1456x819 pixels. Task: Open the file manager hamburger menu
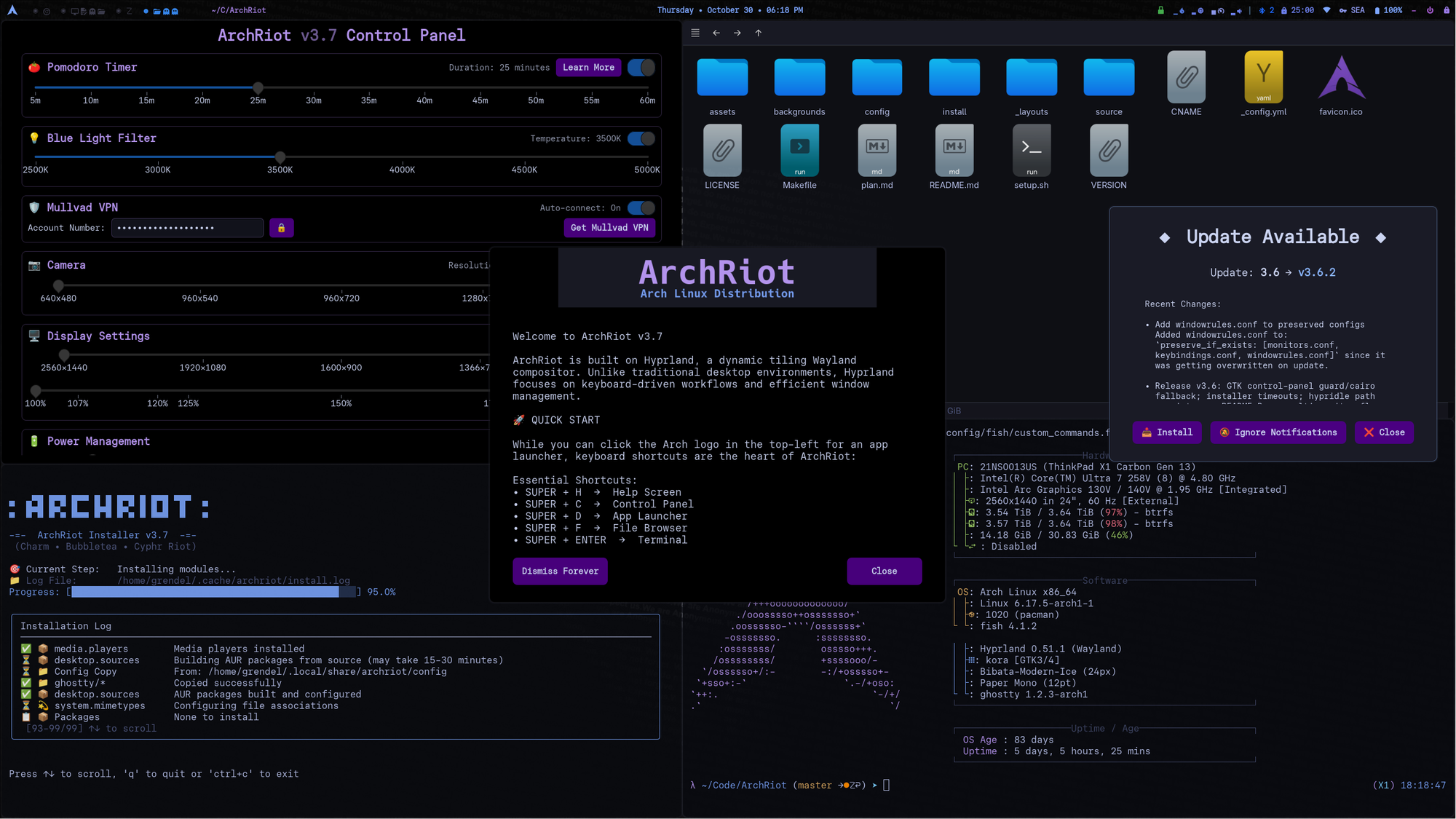[695, 33]
